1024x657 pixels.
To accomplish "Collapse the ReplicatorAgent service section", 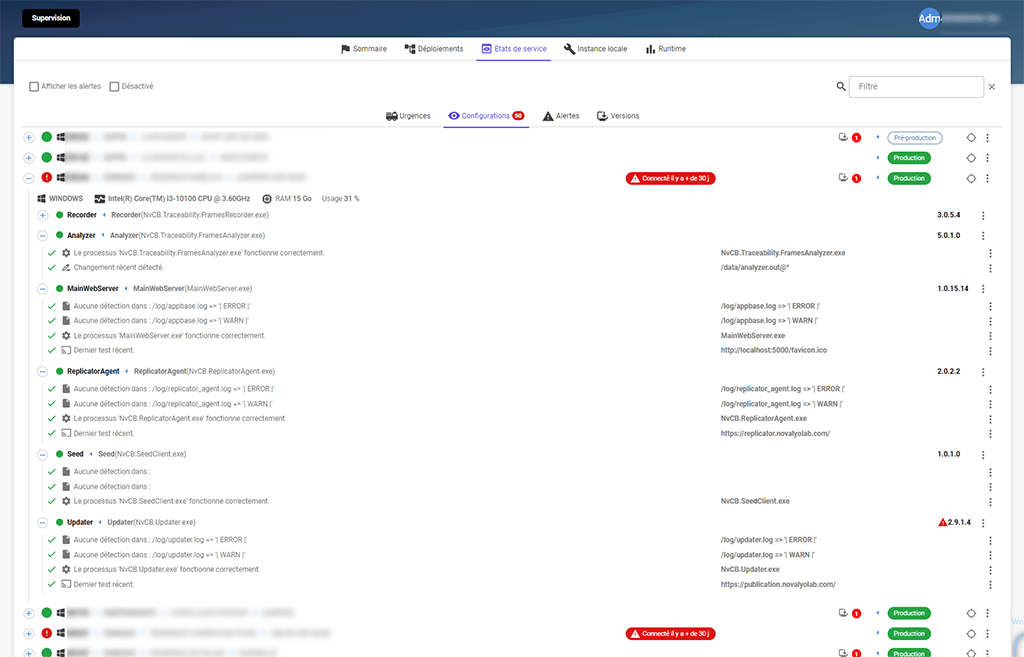I will point(43,371).
